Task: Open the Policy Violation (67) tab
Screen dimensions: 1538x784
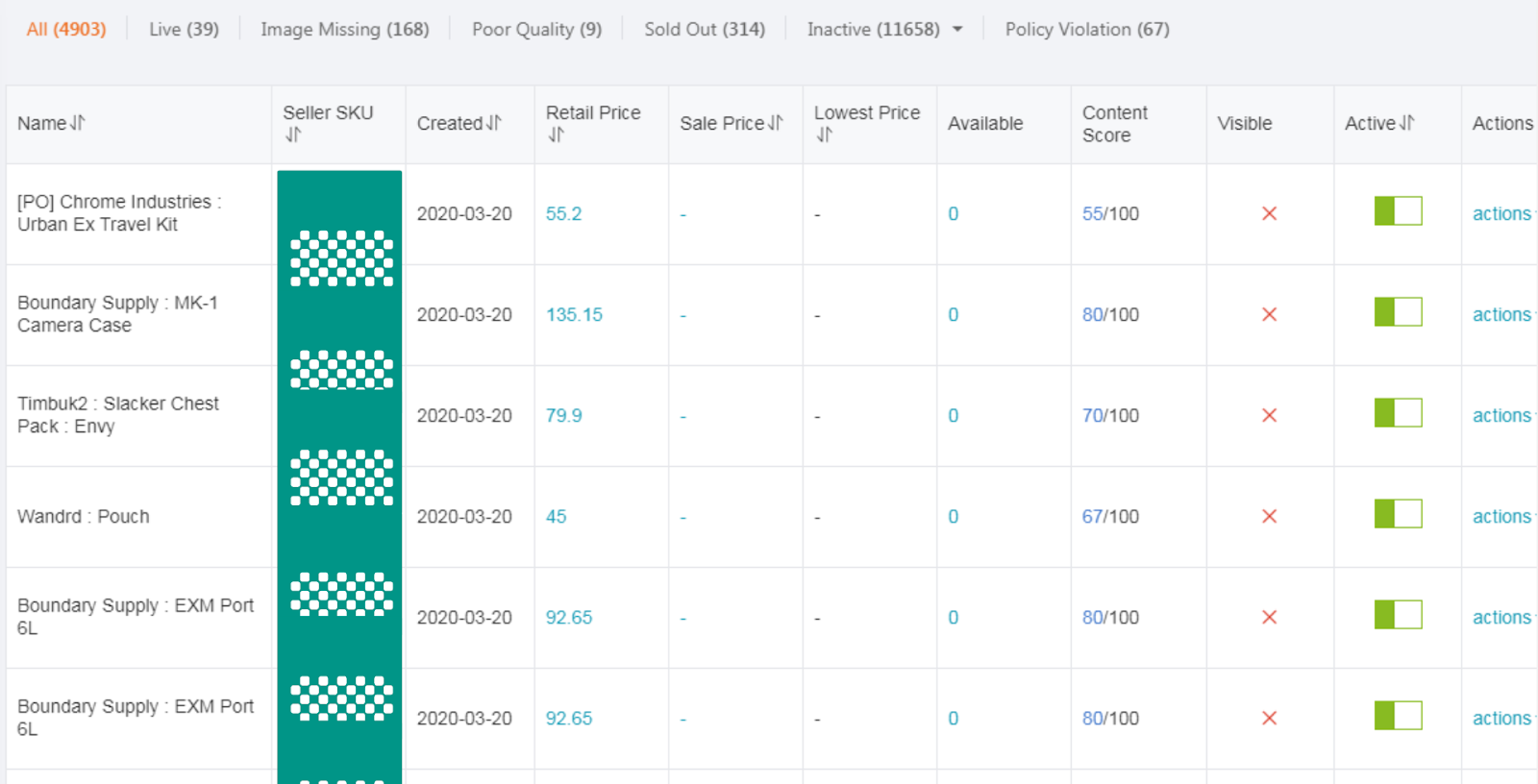Action: click(x=1086, y=30)
